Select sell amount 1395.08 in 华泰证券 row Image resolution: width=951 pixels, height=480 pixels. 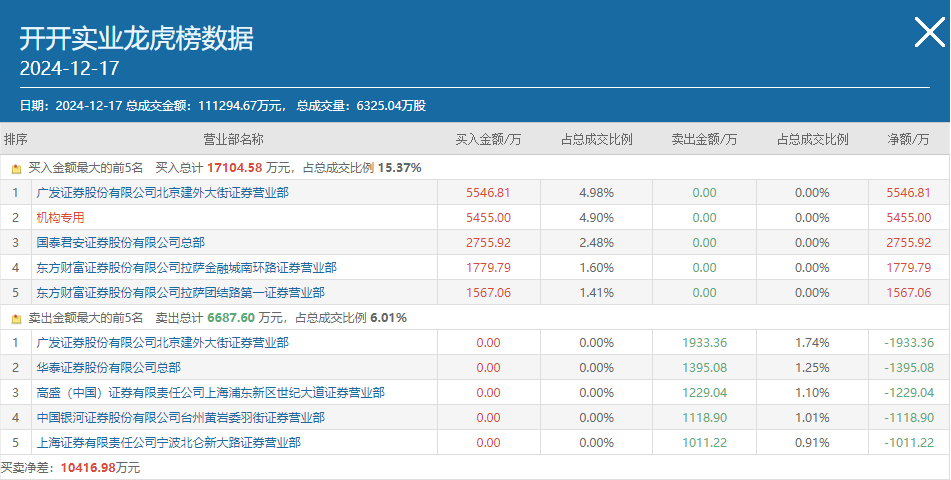[704, 368]
